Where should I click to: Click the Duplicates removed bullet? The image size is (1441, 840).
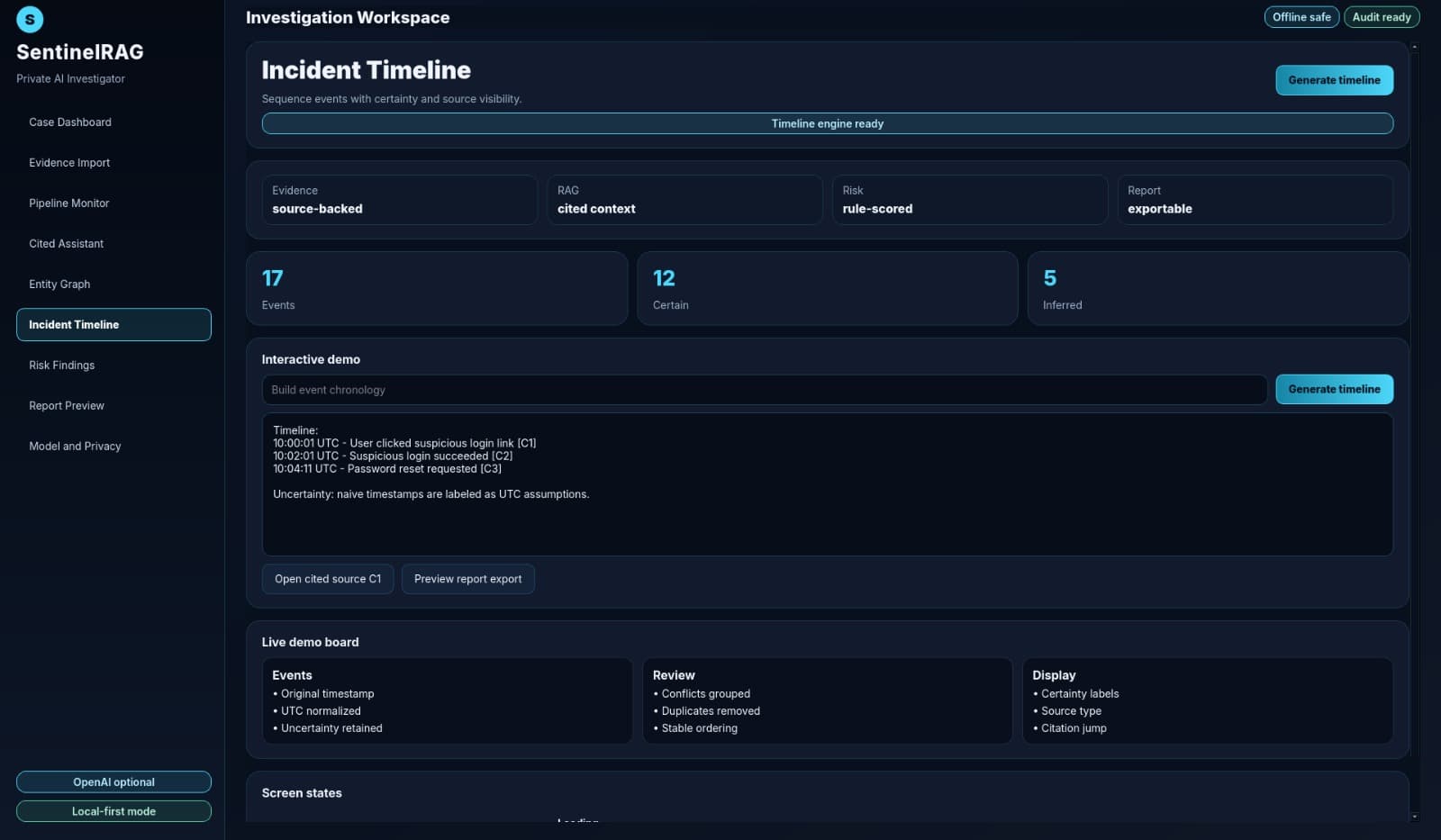[707, 711]
